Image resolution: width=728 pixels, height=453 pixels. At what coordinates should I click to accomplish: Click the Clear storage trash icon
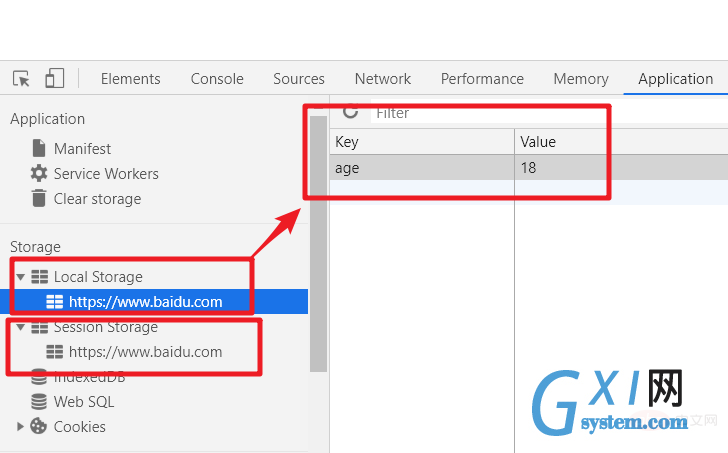[x=39, y=198]
